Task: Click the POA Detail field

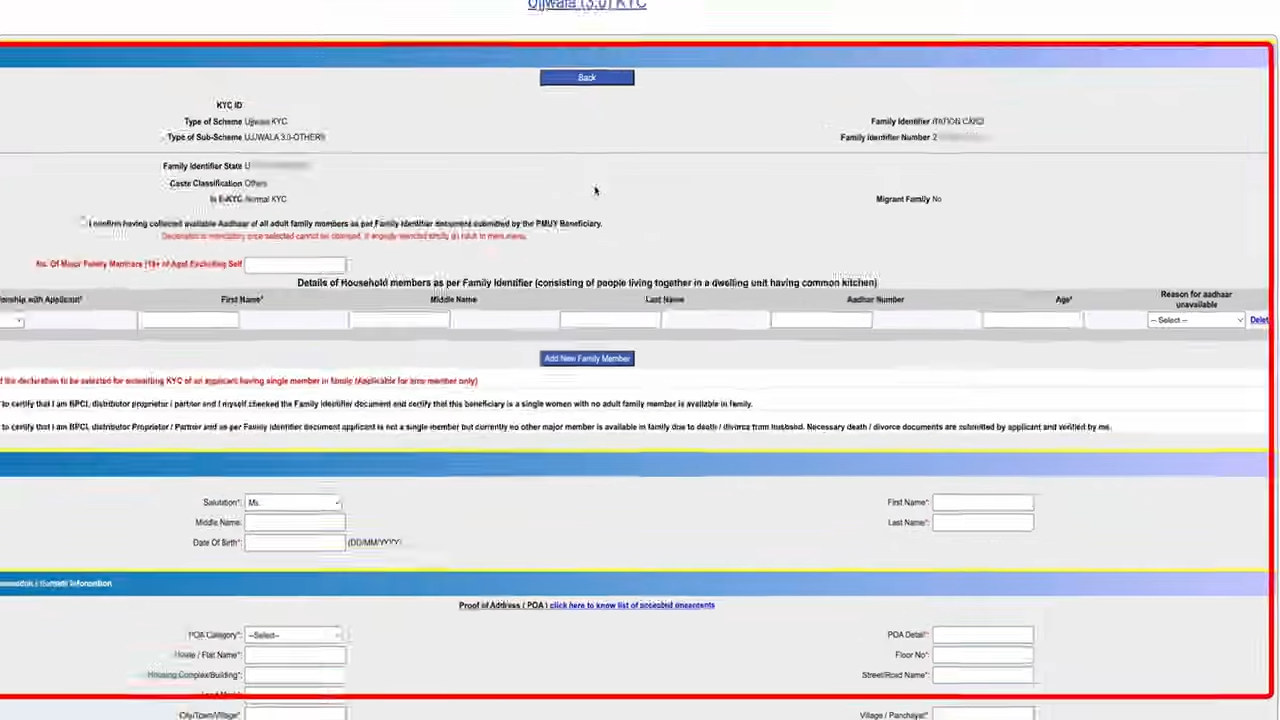Action: point(981,634)
